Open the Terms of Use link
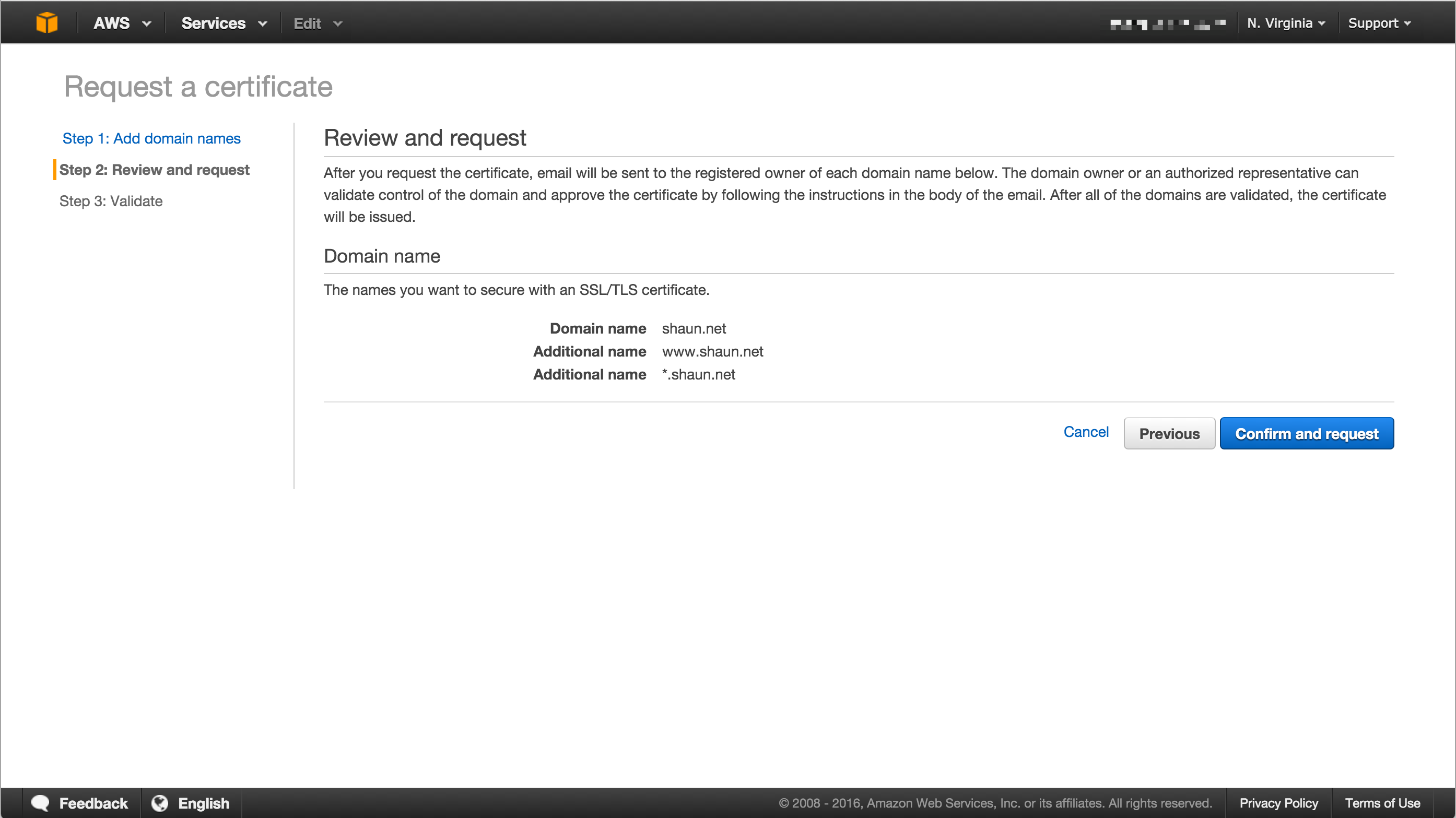 (x=1382, y=803)
